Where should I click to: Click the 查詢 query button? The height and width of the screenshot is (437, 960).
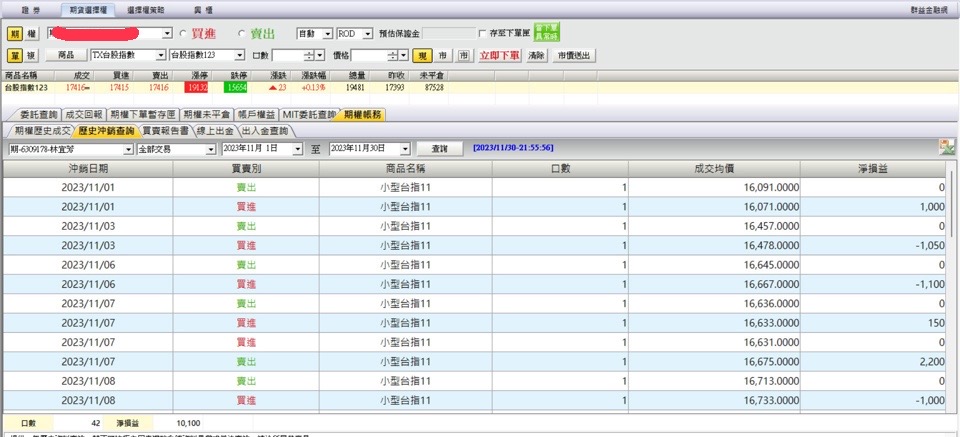[x=440, y=149]
